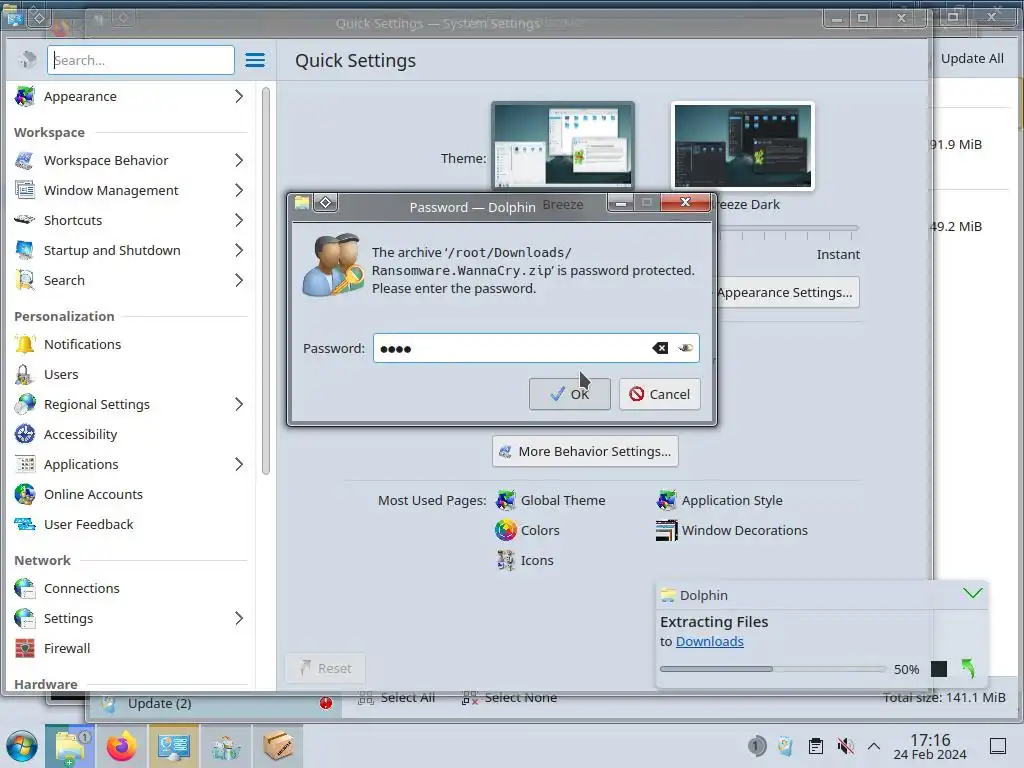
Task: Click the Shortcuts keyboard icon
Action: click(25, 220)
